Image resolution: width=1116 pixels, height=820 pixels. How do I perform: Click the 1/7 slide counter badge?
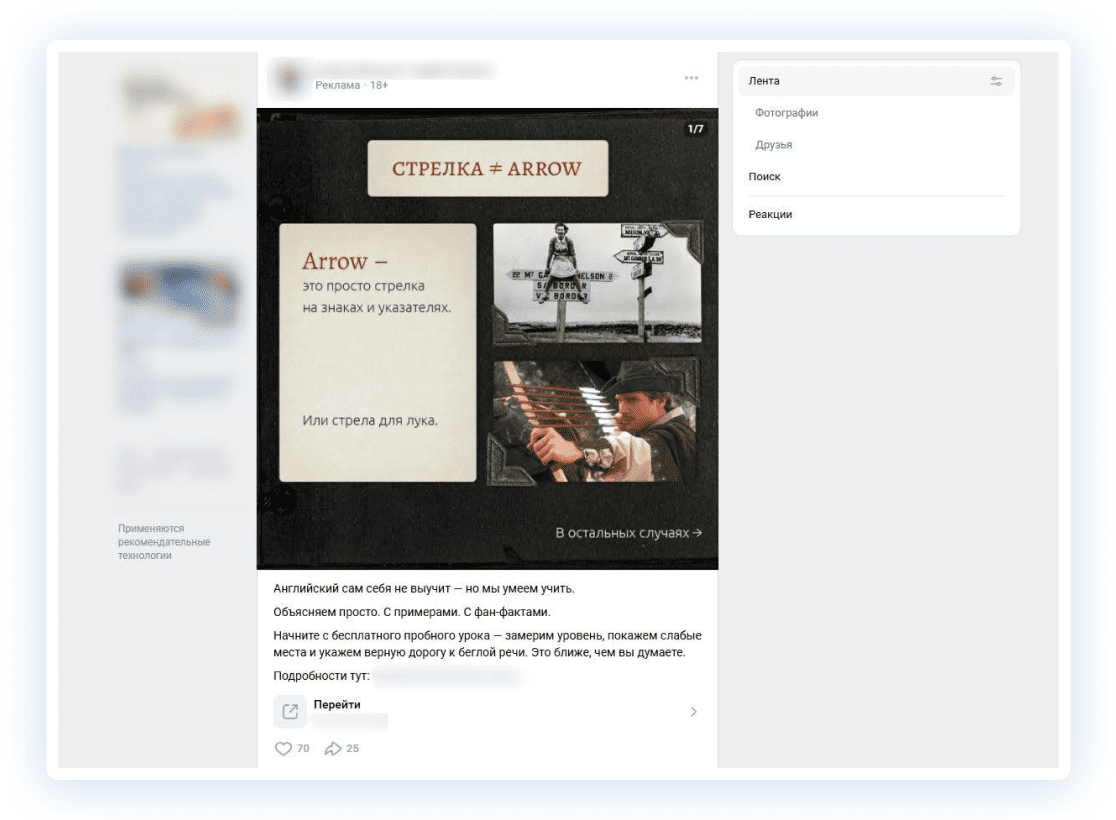(694, 129)
